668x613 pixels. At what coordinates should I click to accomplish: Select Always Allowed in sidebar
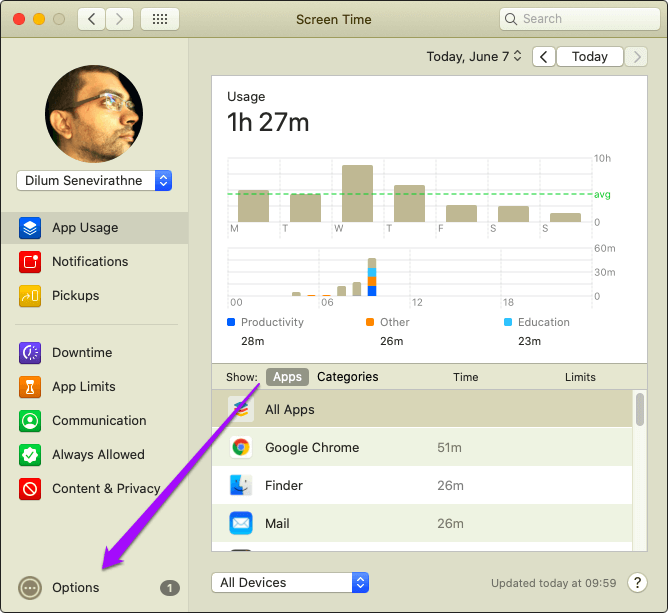pos(98,455)
